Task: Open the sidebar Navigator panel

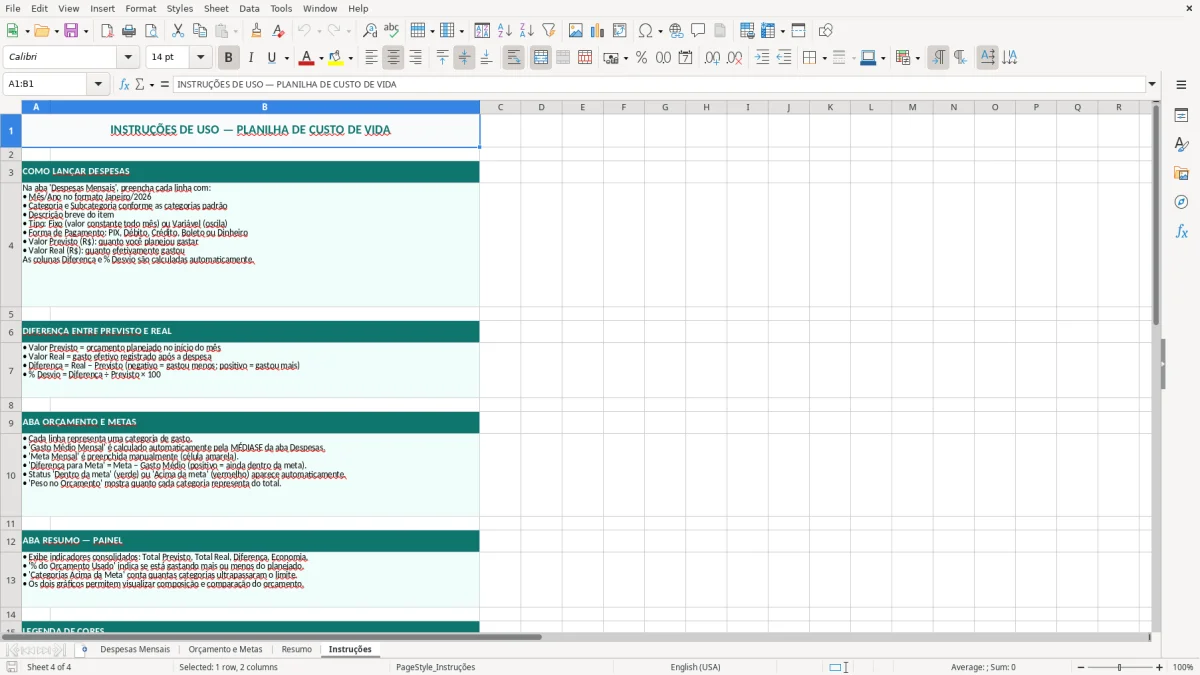Action: [1181, 202]
